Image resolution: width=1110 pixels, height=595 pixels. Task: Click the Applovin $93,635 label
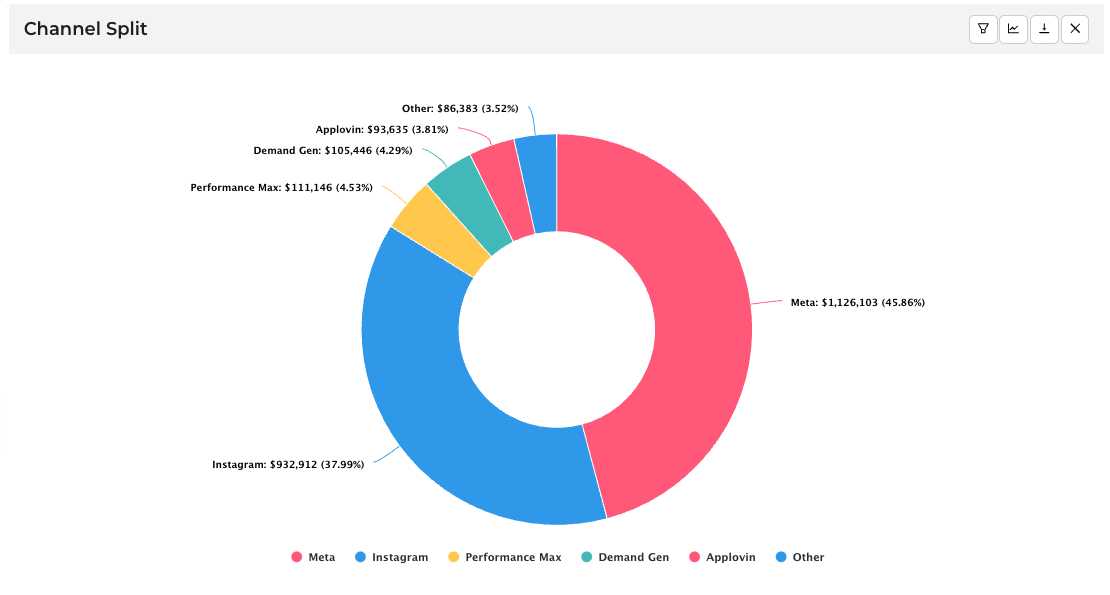point(381,129)
